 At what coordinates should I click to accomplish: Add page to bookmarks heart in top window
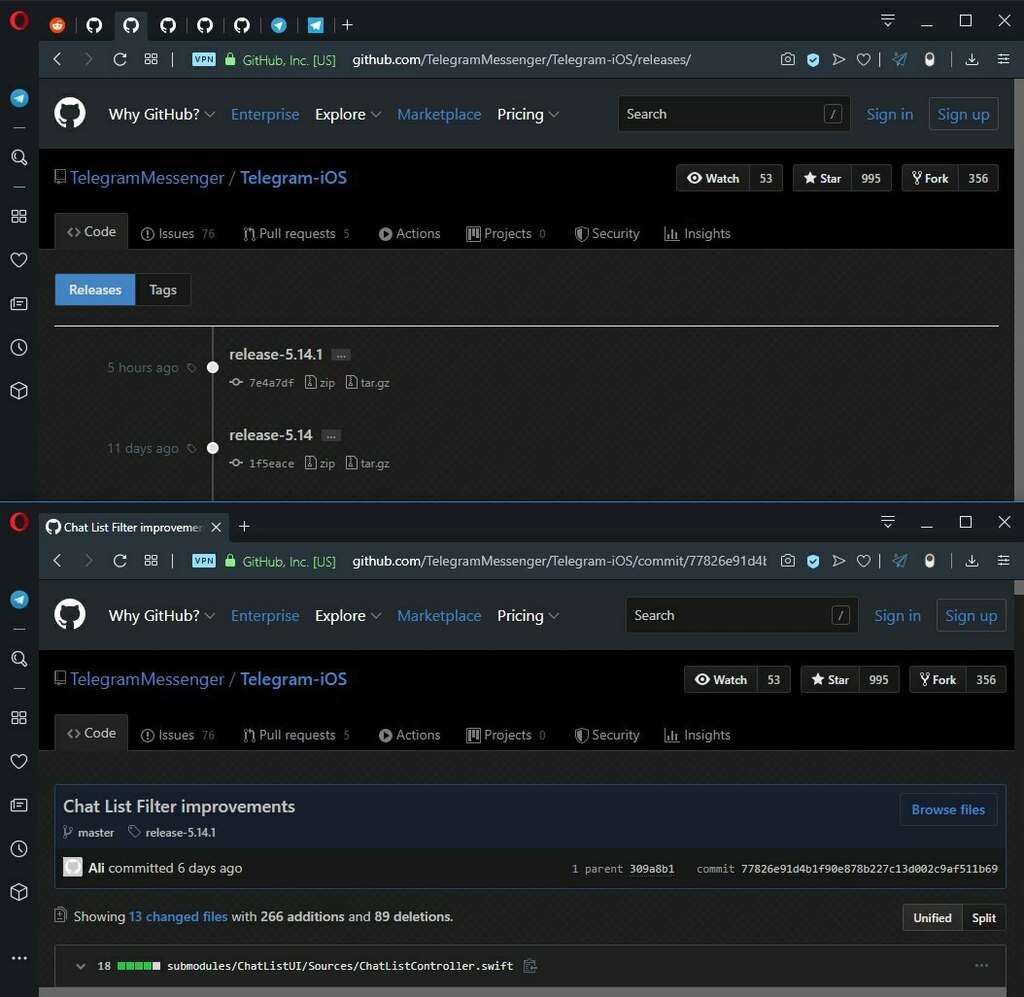pyautogui.click(x=863, y=60)
